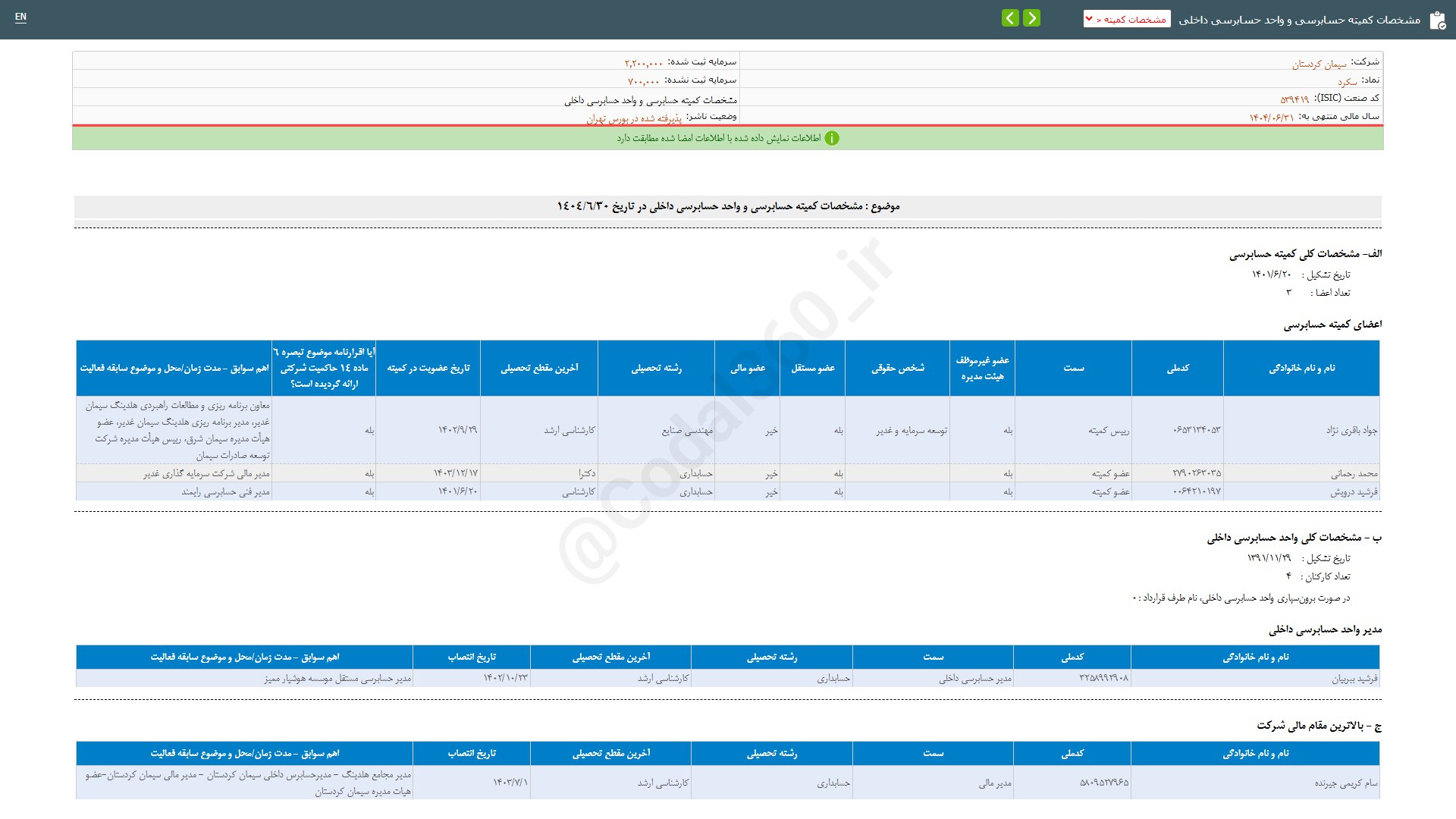The height and width of the screenshot is (819, 1456).
Task: Click the clipboard report icon in header
Action: click(1437, 20)
